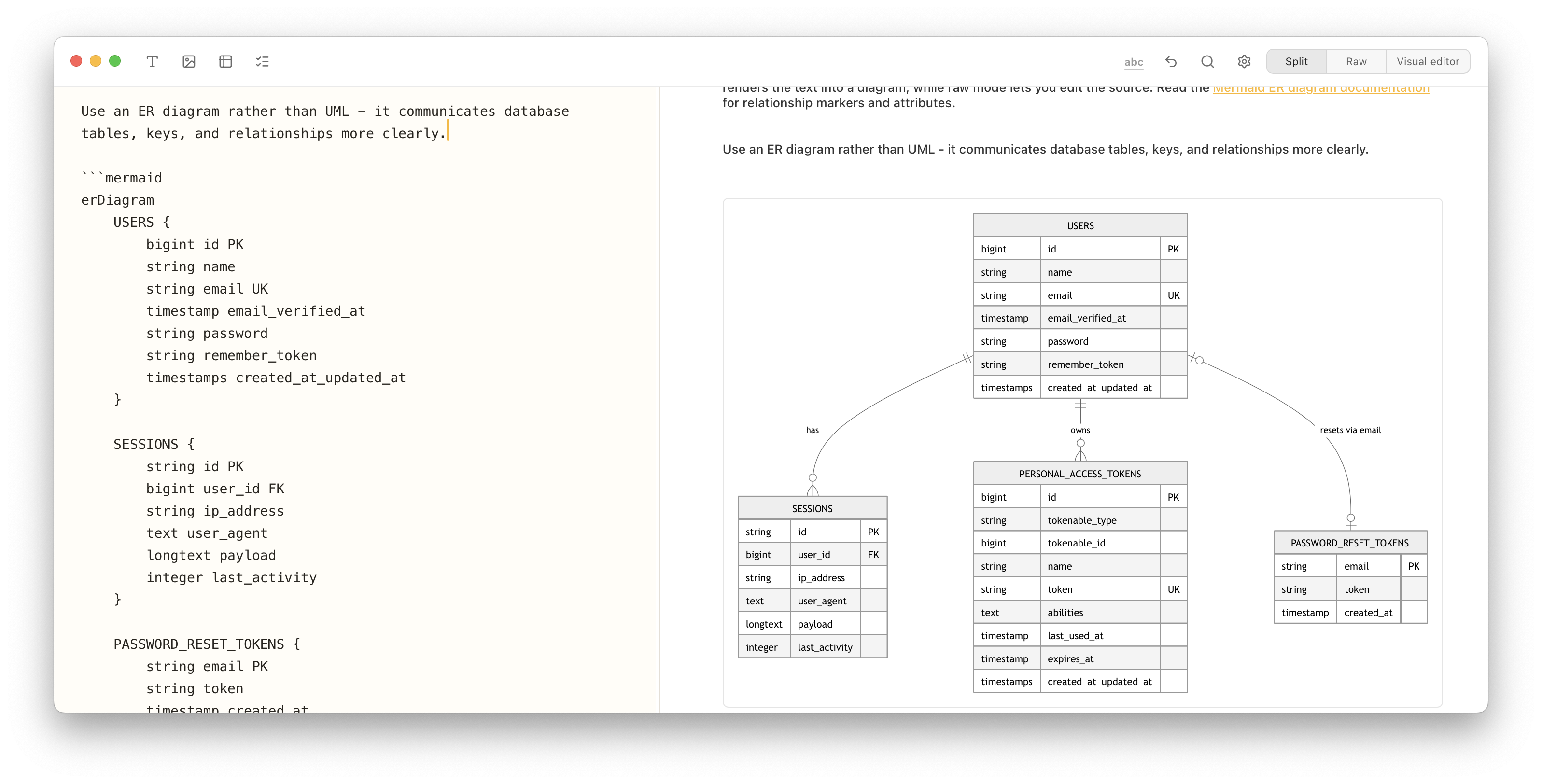Open search with the magnifier icon
Image resolution: width=1542 pixels, height=784 pixels.
(x=1207, y=62)
